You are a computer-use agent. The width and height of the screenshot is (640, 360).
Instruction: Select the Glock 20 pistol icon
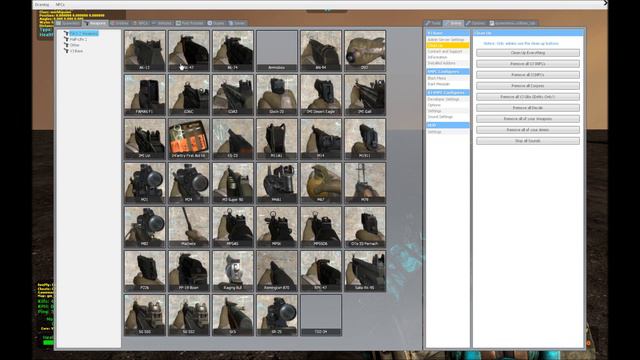[277, 95]
